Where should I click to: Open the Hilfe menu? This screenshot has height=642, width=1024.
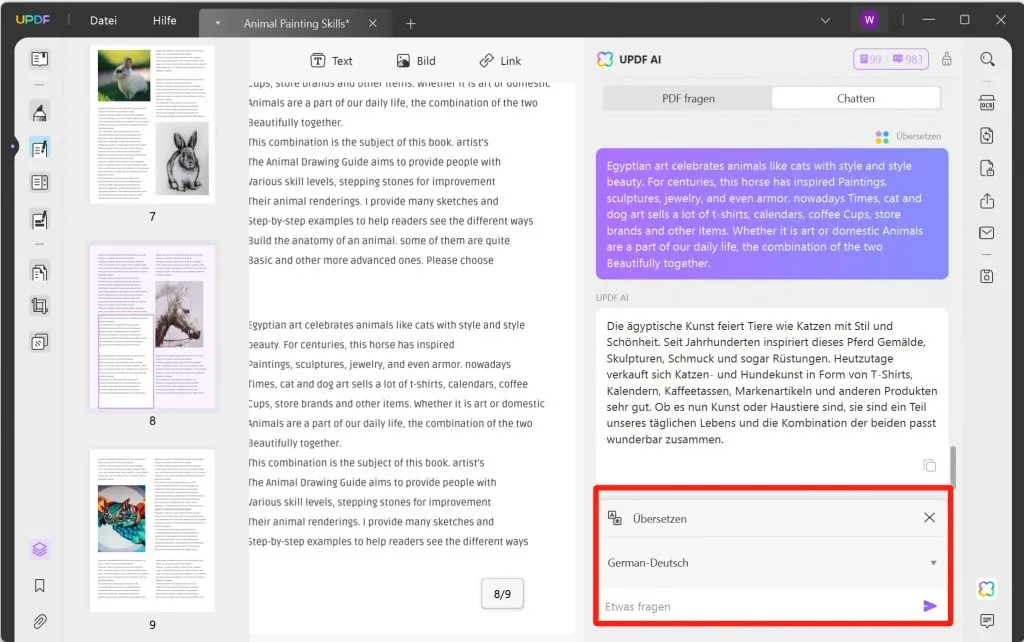click(x=165, y=20)
